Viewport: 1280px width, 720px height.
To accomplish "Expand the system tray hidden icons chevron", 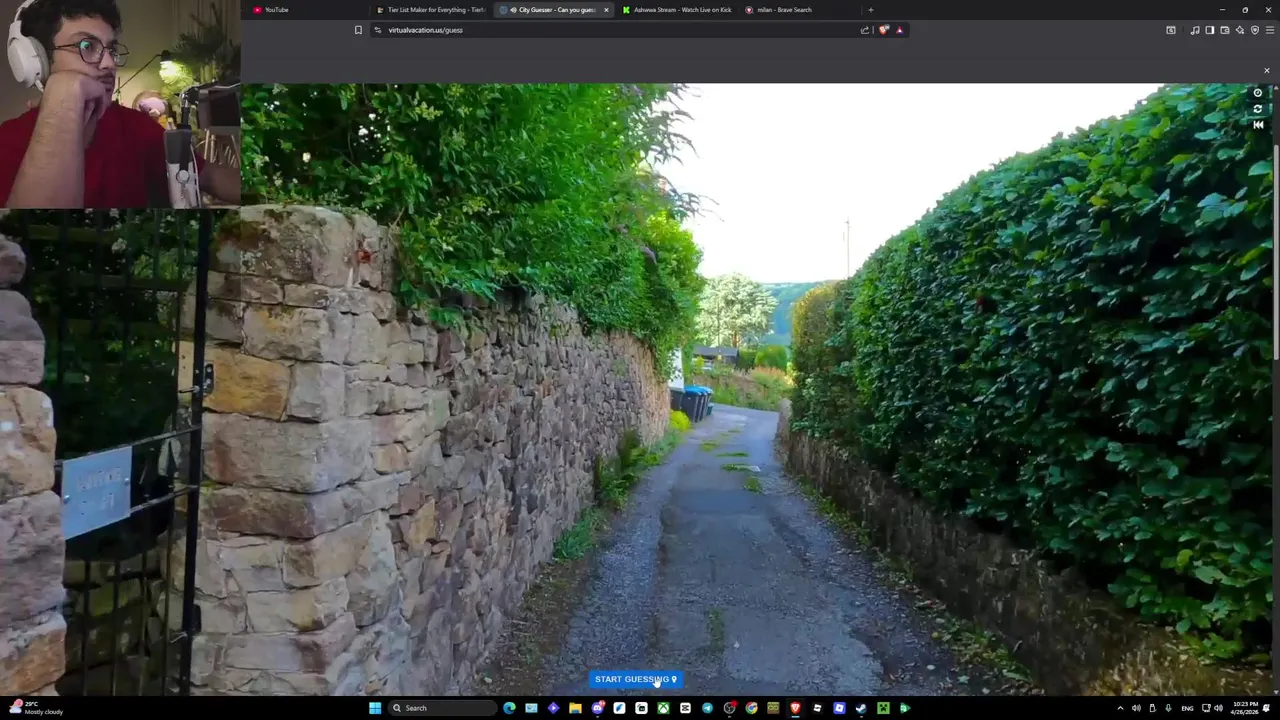I will pyautogui.click(x=1120, y=708).
